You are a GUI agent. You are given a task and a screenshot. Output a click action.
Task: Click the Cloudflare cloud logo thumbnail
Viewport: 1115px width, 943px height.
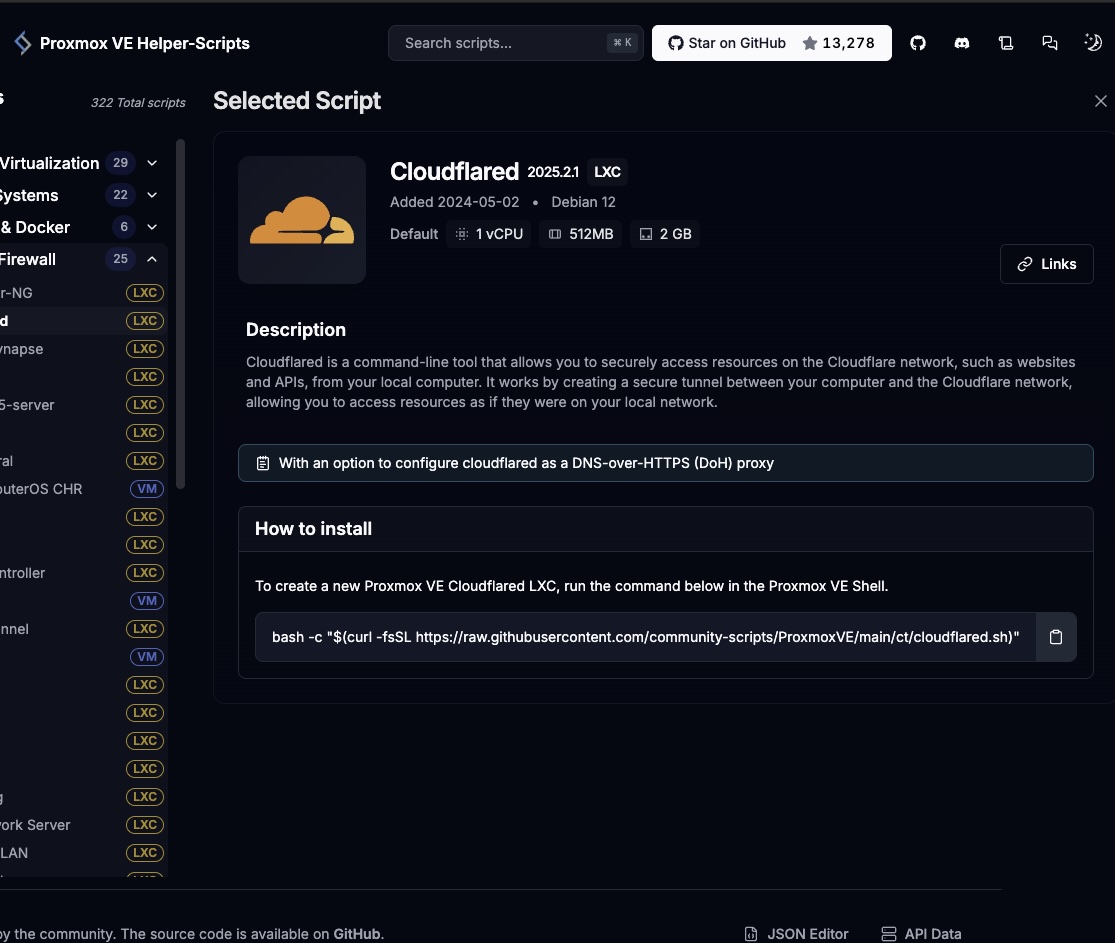(302, 220)
